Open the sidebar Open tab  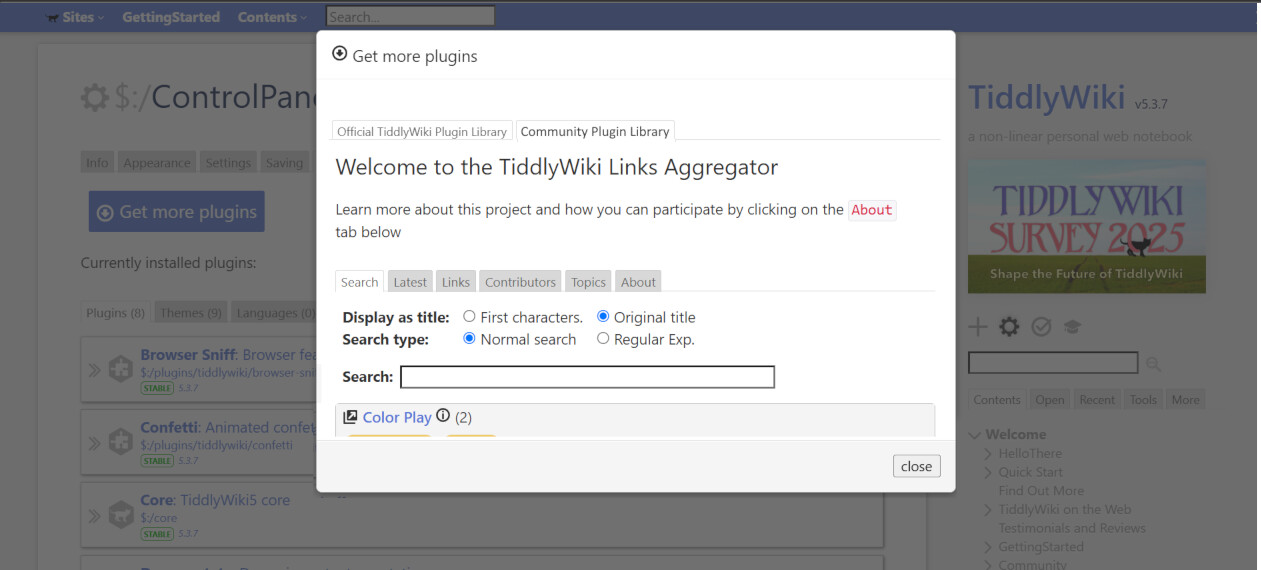tap(1050, 399)
